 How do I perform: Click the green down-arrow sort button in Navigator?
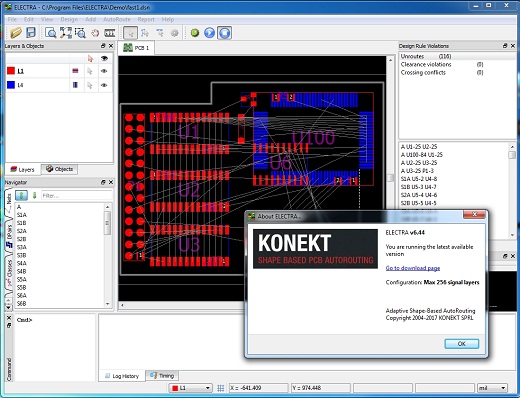(34, 195)
